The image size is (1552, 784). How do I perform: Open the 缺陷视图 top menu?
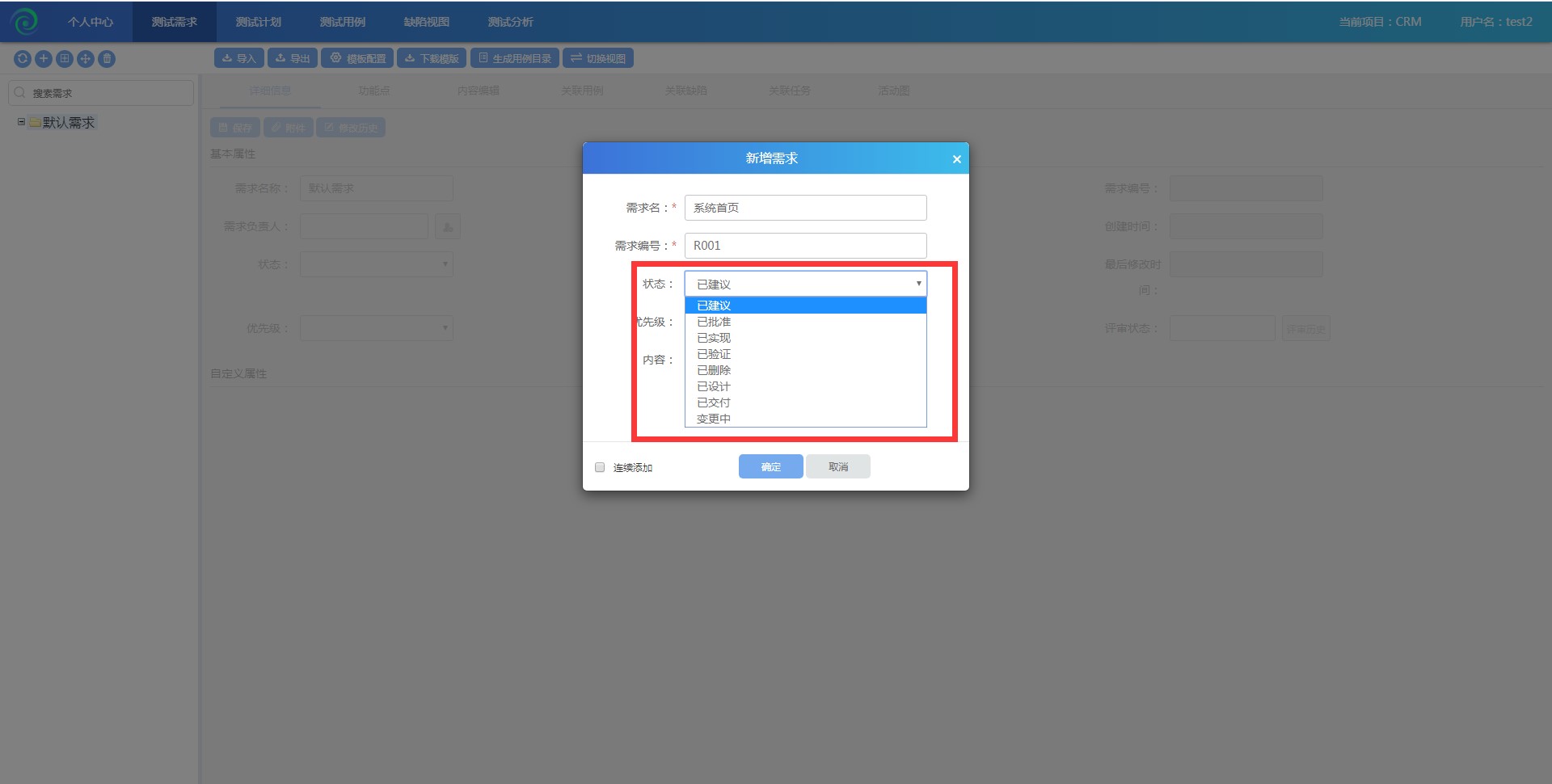tap(427, 22)
